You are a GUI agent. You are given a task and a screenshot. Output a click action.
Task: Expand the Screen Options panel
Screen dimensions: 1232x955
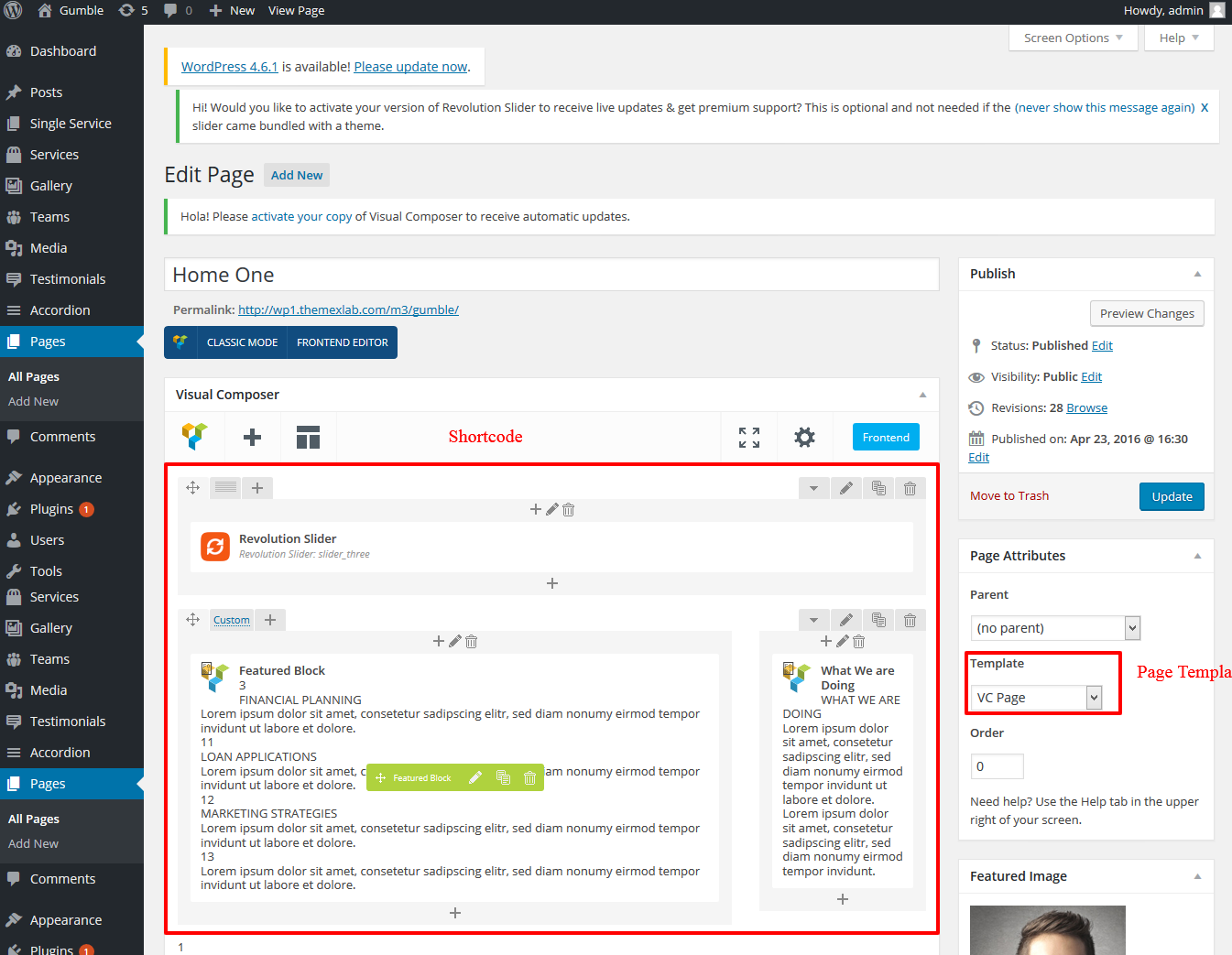tap(1073, 38)
